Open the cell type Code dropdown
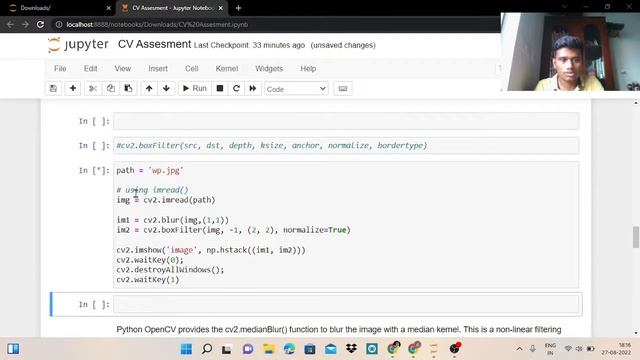The image size is (640, 360). (296, 89)
